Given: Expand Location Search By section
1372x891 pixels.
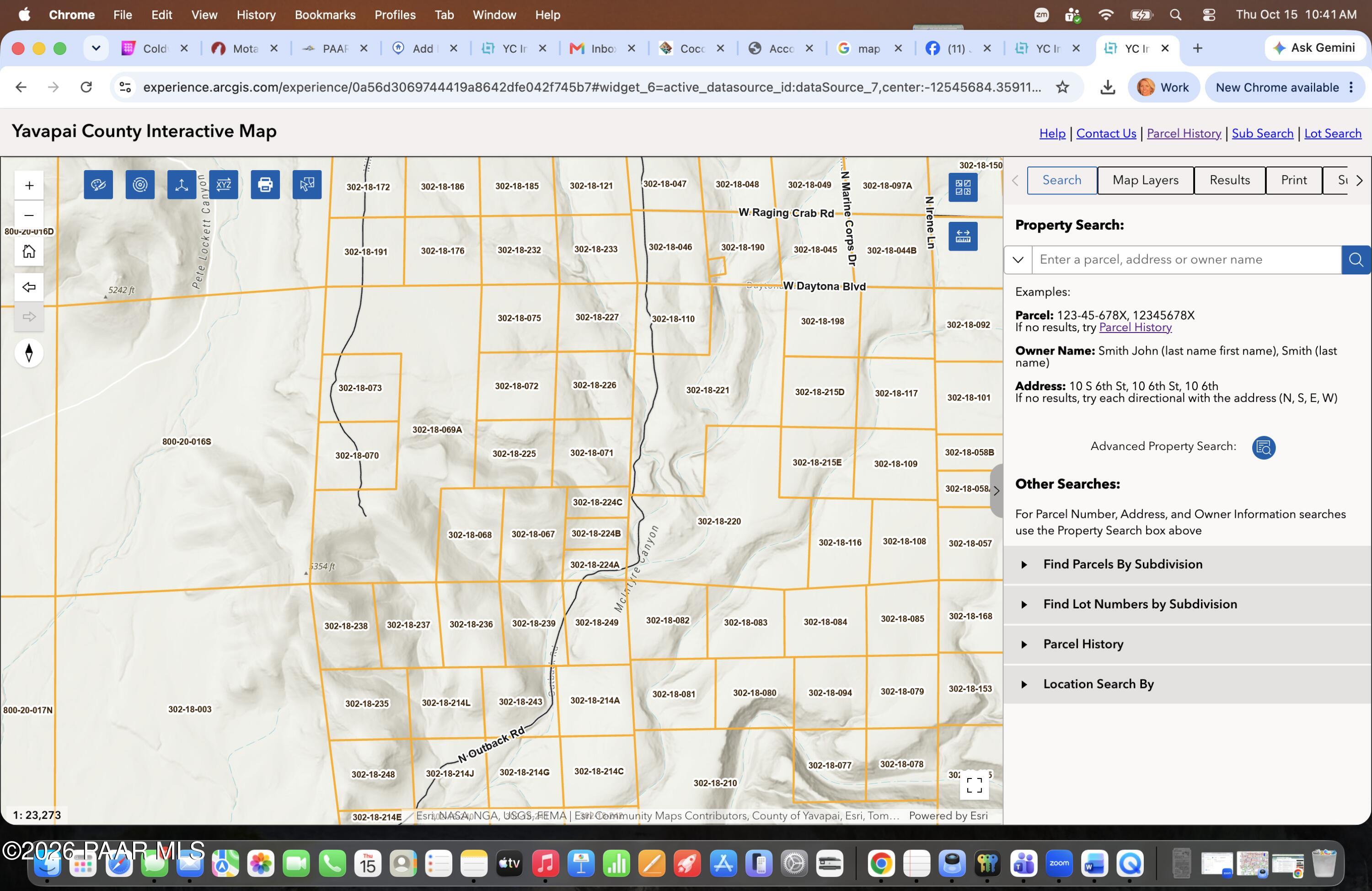Looking at the screenshot, I should click(x=1188, y=684).
